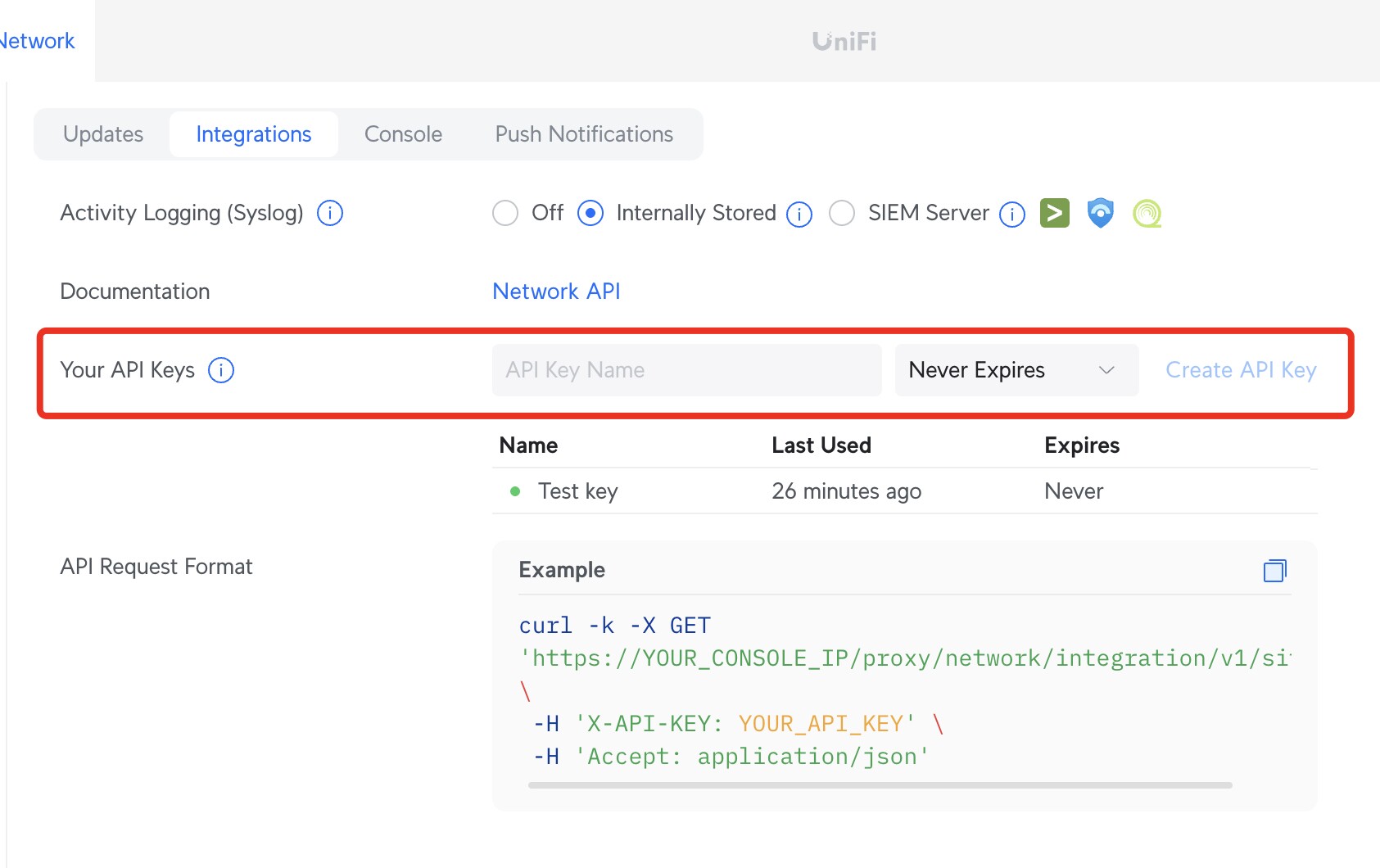Click the blue shield SIEM icon
The width and height of the screenshot is (1380, 868).
click(1100, 213)
